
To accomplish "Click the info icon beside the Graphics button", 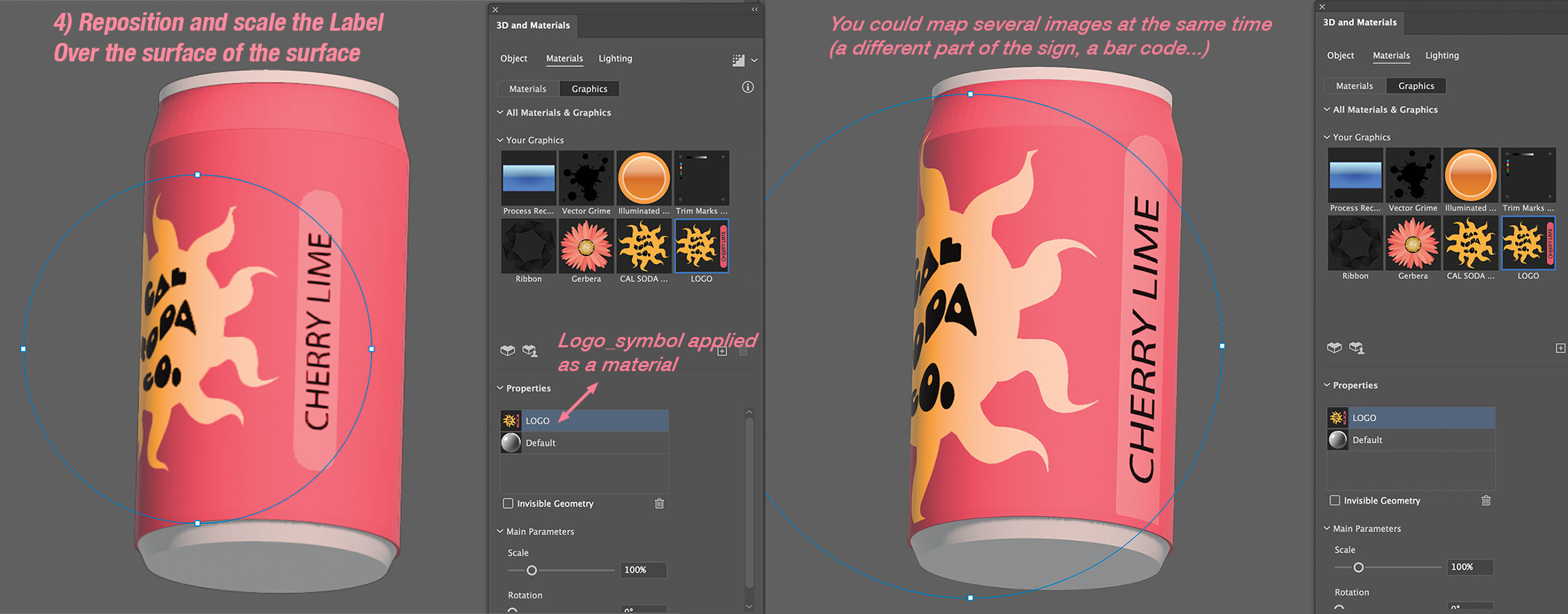I will [748, 87].
